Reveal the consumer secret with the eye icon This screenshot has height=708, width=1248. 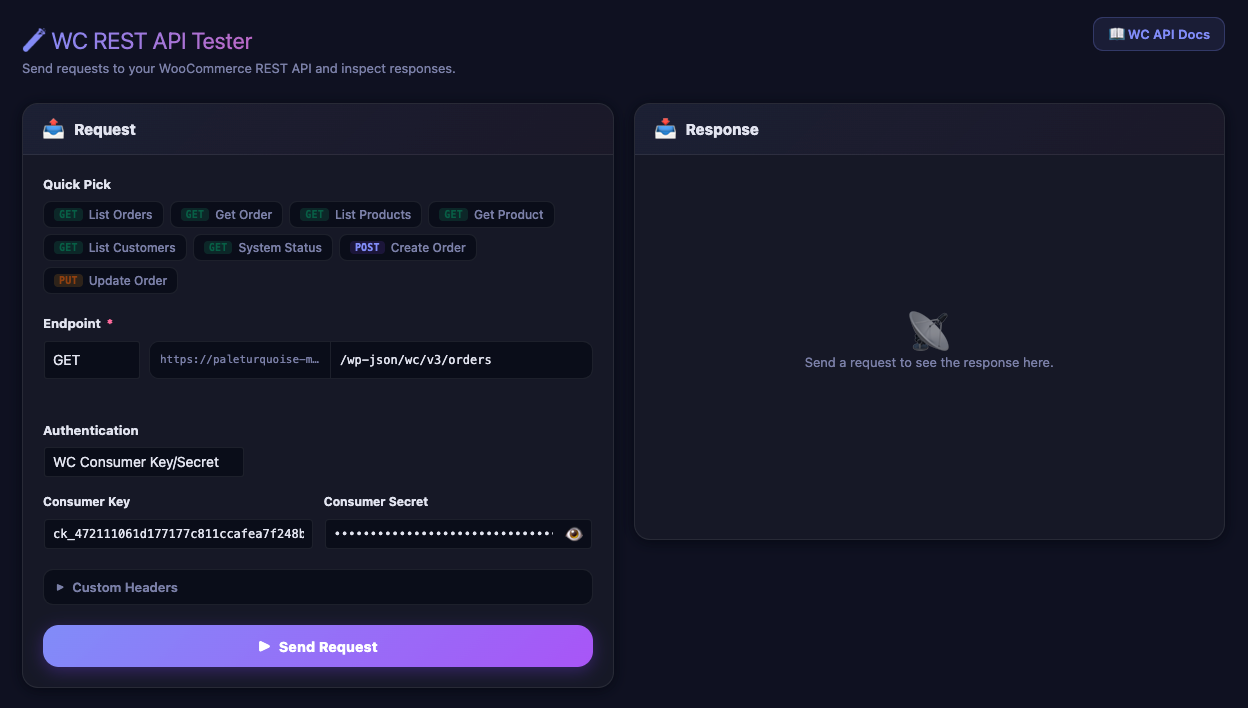coord(574,534)
